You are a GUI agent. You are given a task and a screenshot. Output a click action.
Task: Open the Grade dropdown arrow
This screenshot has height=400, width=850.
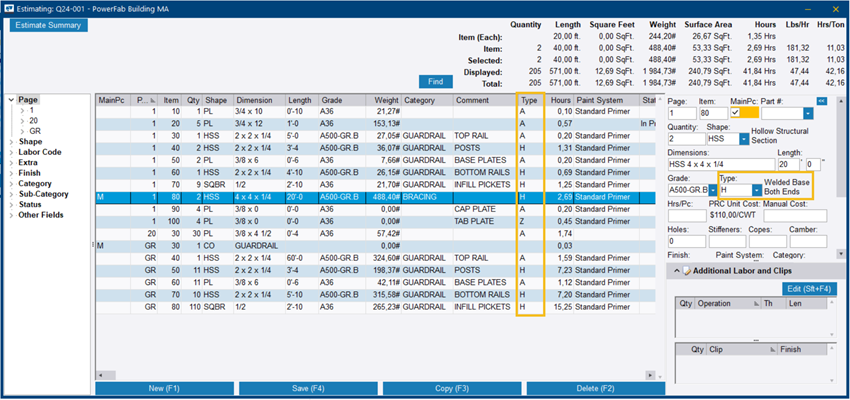[714, 190]
